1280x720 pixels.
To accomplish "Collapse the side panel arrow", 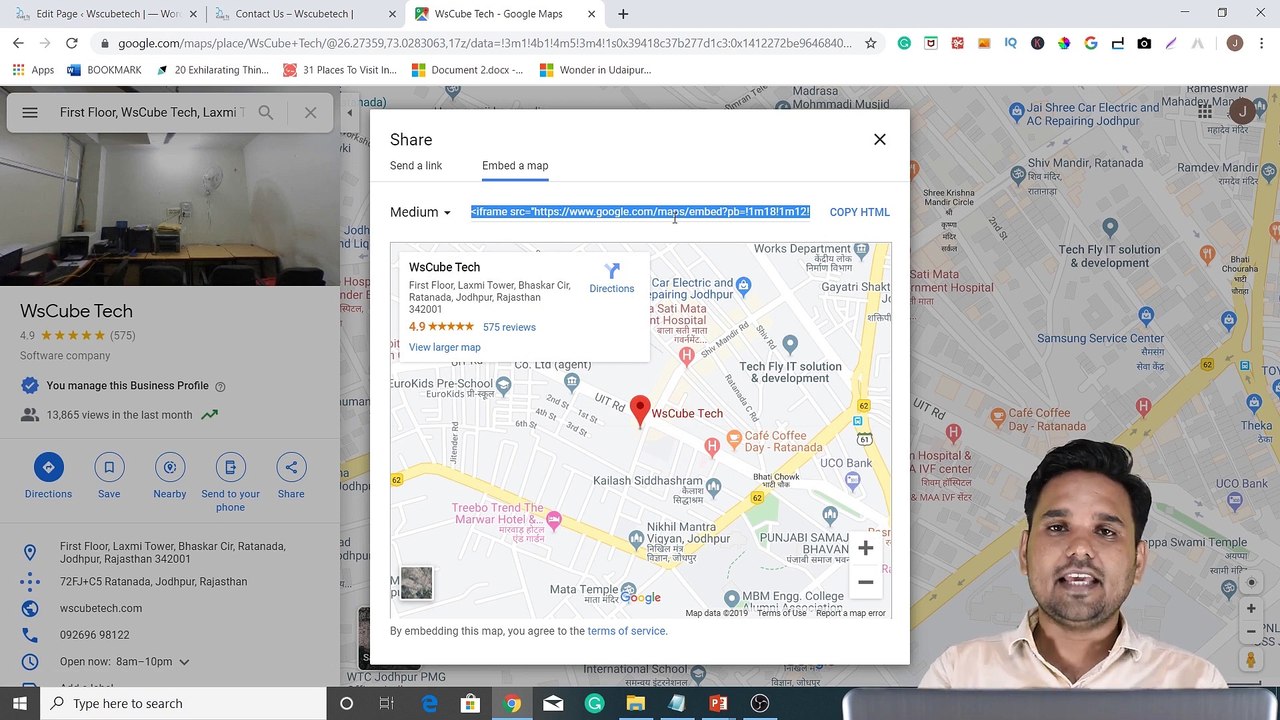I will click(x=350, y=112).
